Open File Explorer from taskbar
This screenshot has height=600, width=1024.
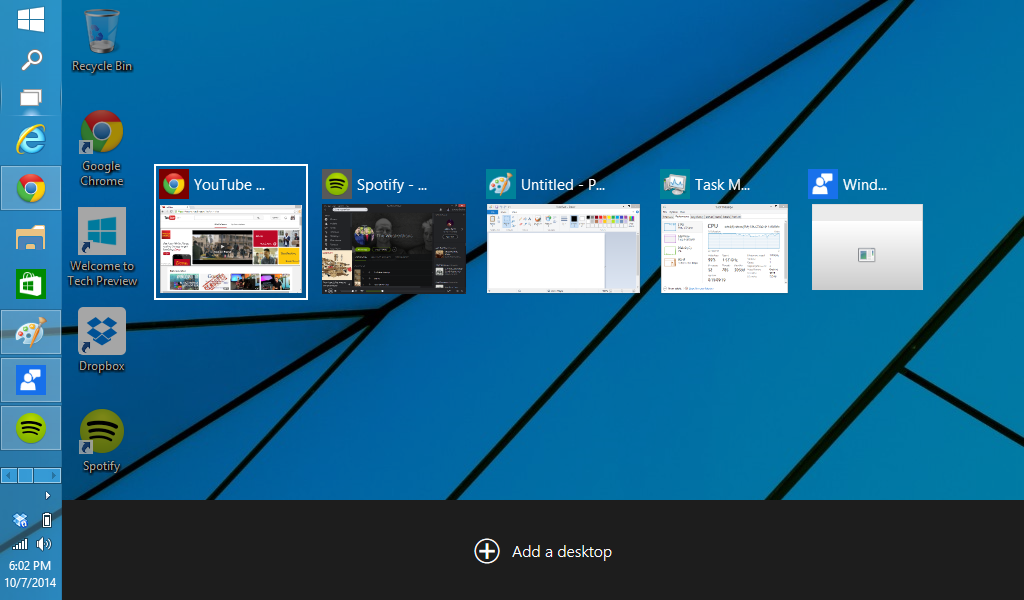(31, 238)
